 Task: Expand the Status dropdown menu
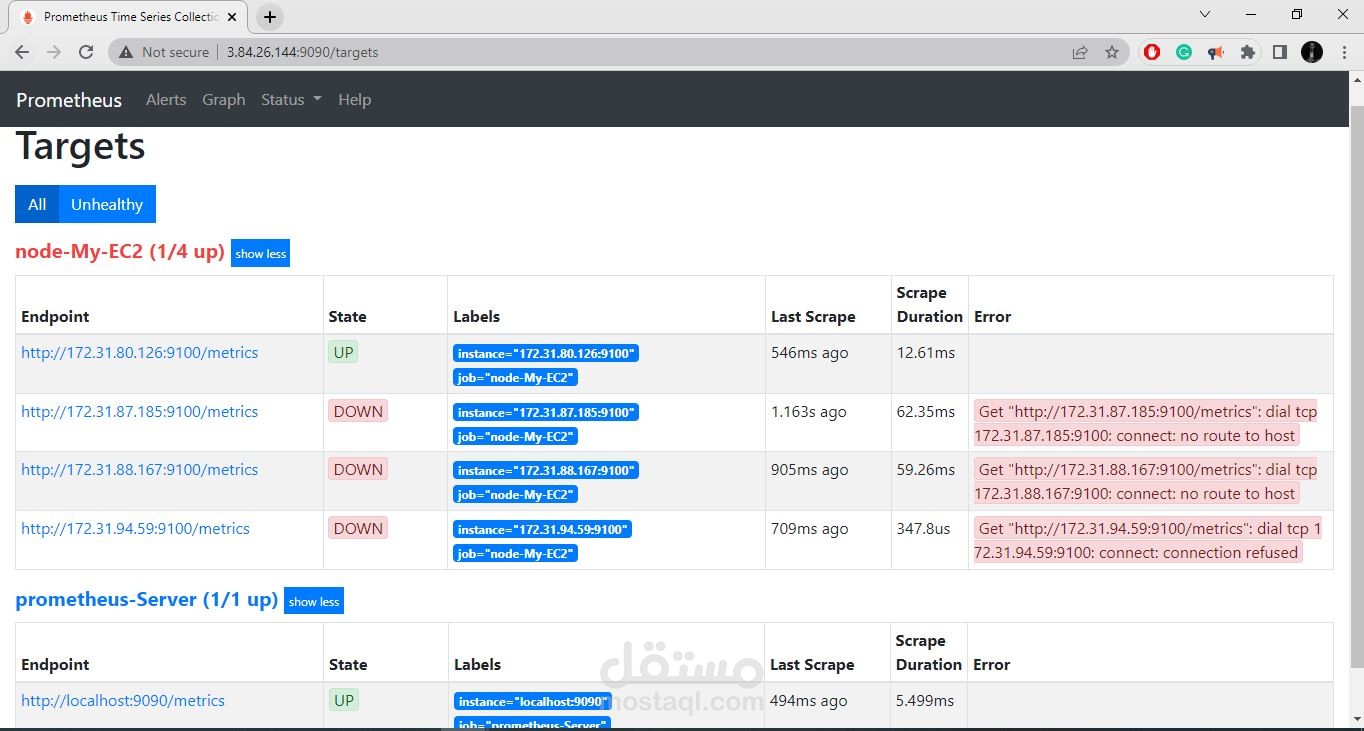pos(291,100)
